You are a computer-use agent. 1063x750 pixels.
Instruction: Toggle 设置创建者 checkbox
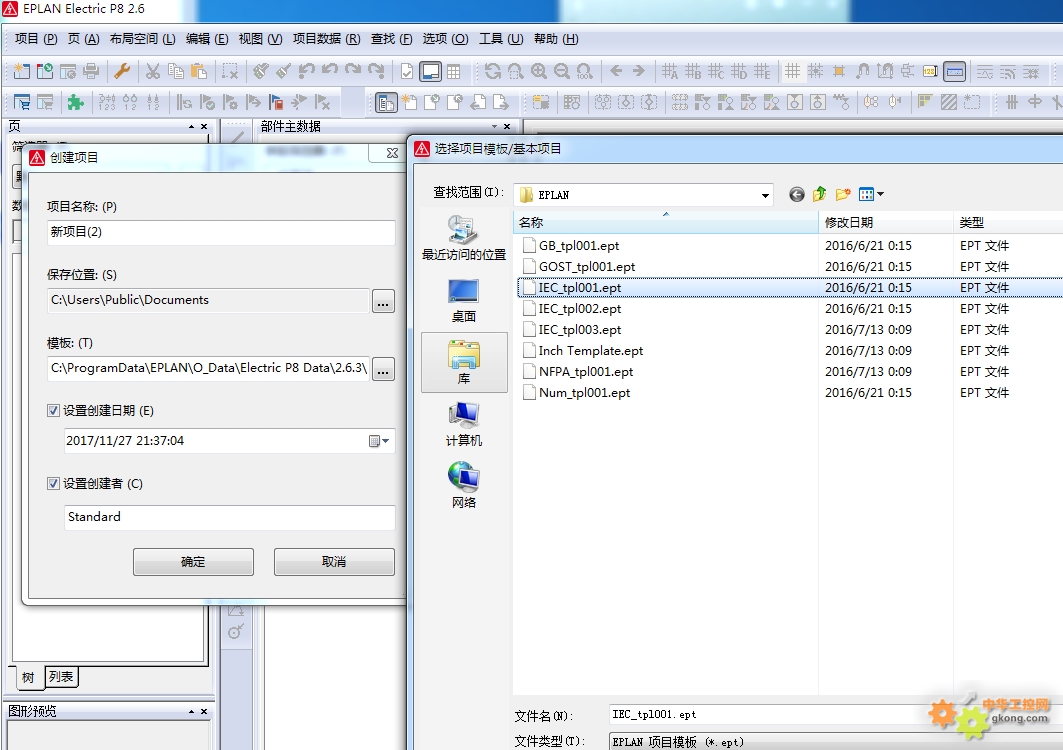pyautogui.click(x=54, y=483)
